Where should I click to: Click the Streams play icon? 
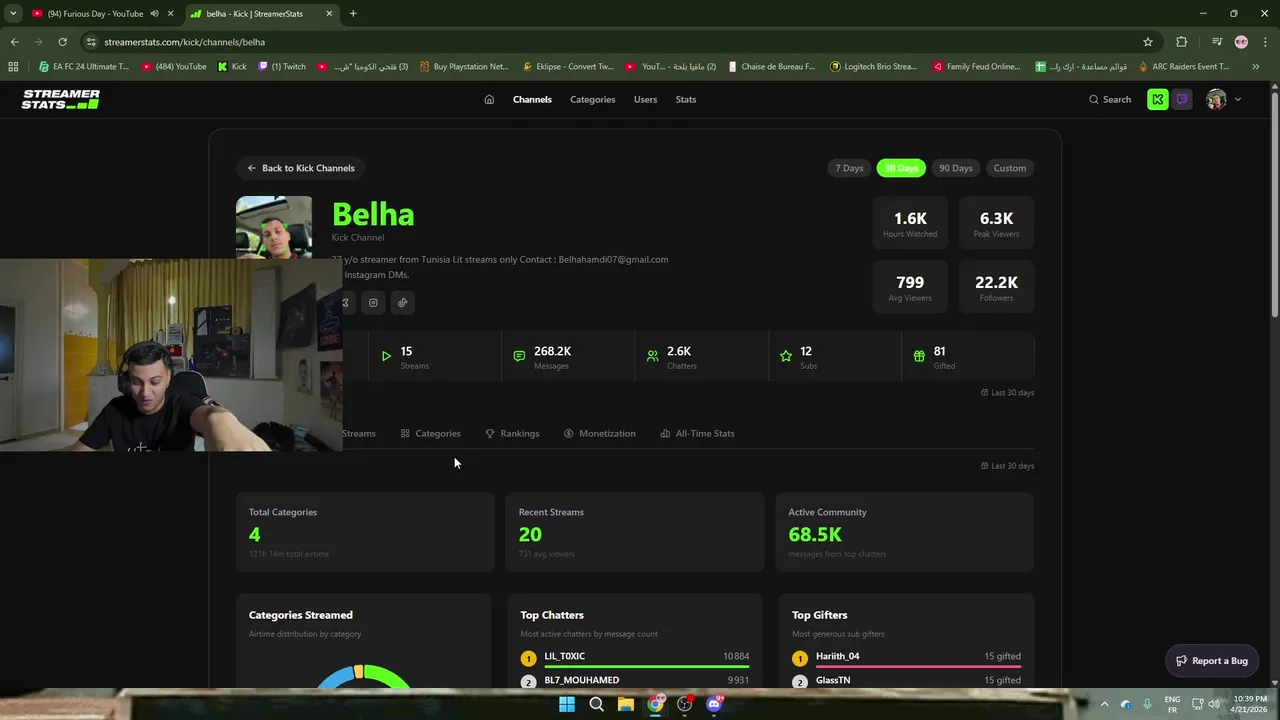[386, 356]
